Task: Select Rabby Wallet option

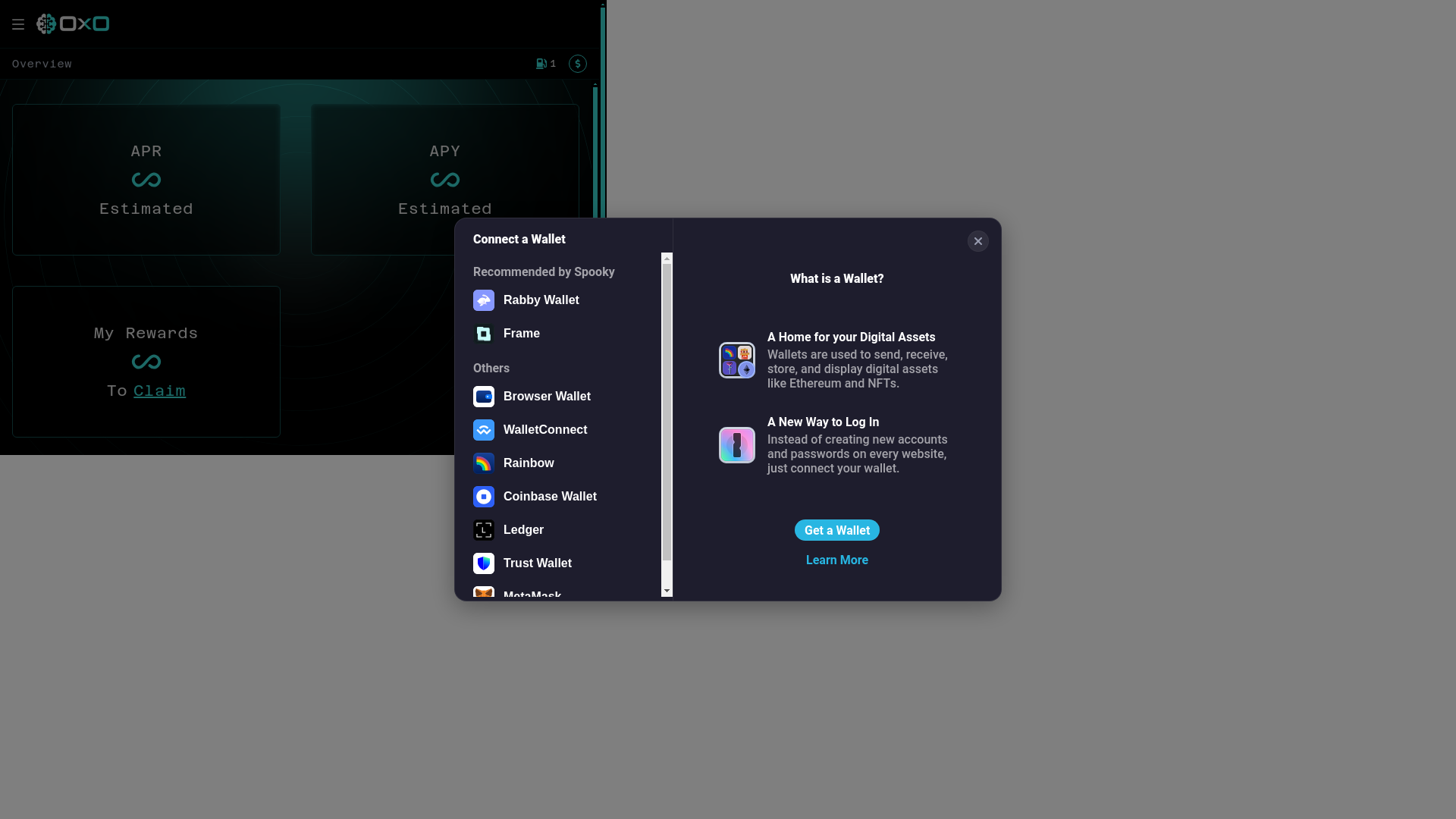Action: coord(563,300)
